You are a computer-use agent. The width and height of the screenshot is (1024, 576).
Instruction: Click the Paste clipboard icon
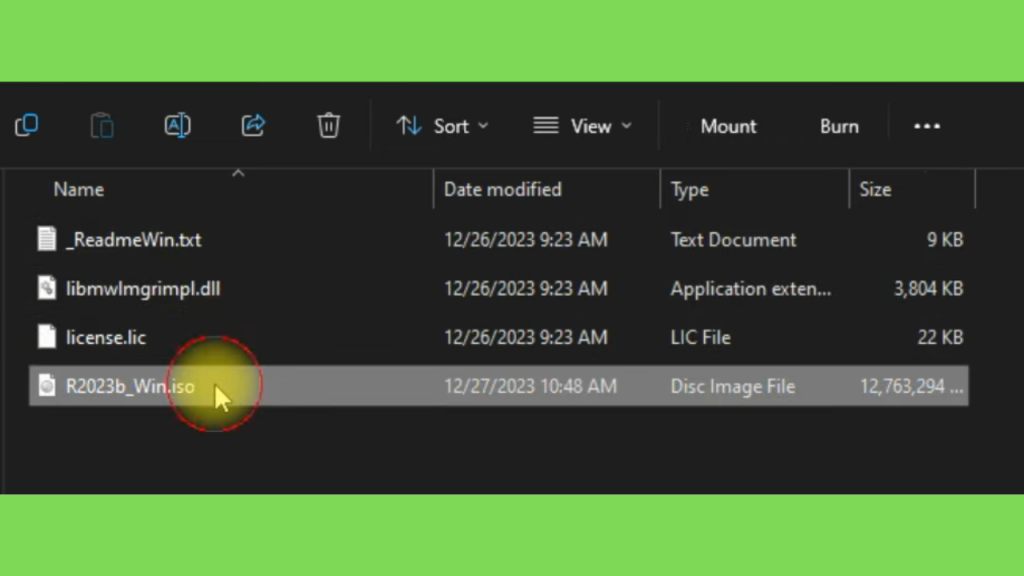click(102, 125)
